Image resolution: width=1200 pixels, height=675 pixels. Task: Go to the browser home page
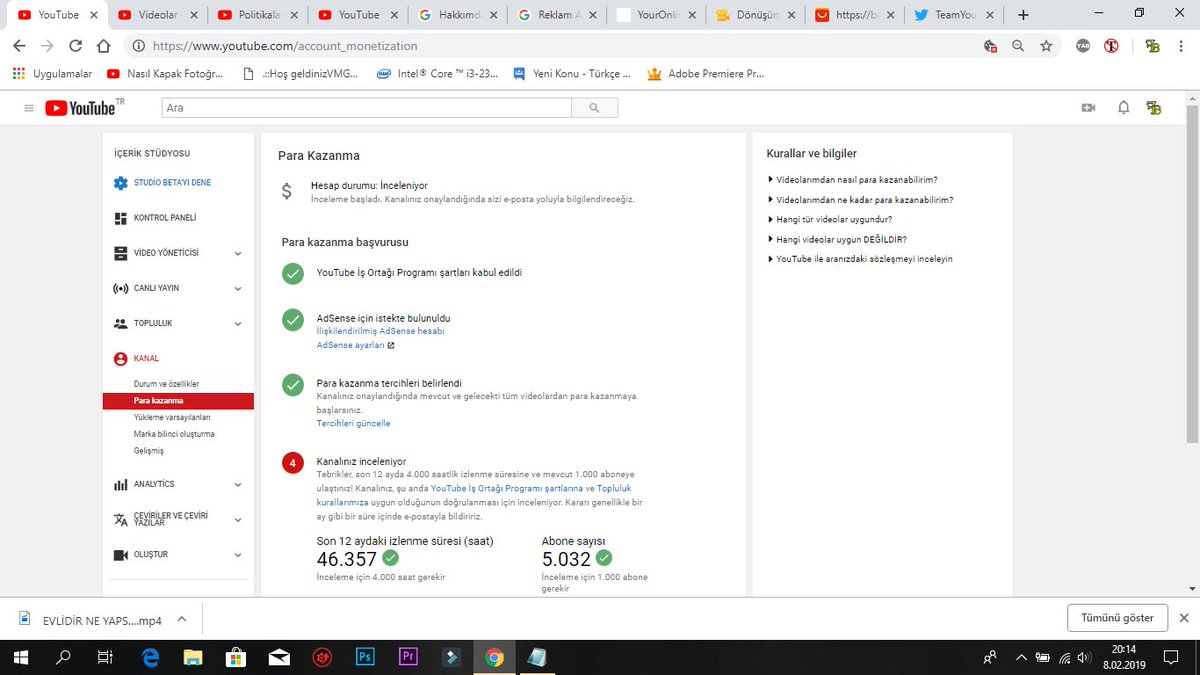click(103, 46)
